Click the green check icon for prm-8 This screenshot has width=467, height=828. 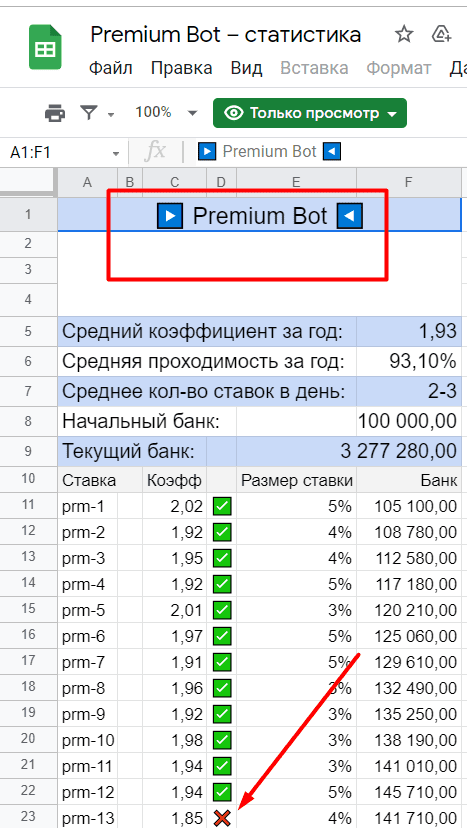coord(222,688)
